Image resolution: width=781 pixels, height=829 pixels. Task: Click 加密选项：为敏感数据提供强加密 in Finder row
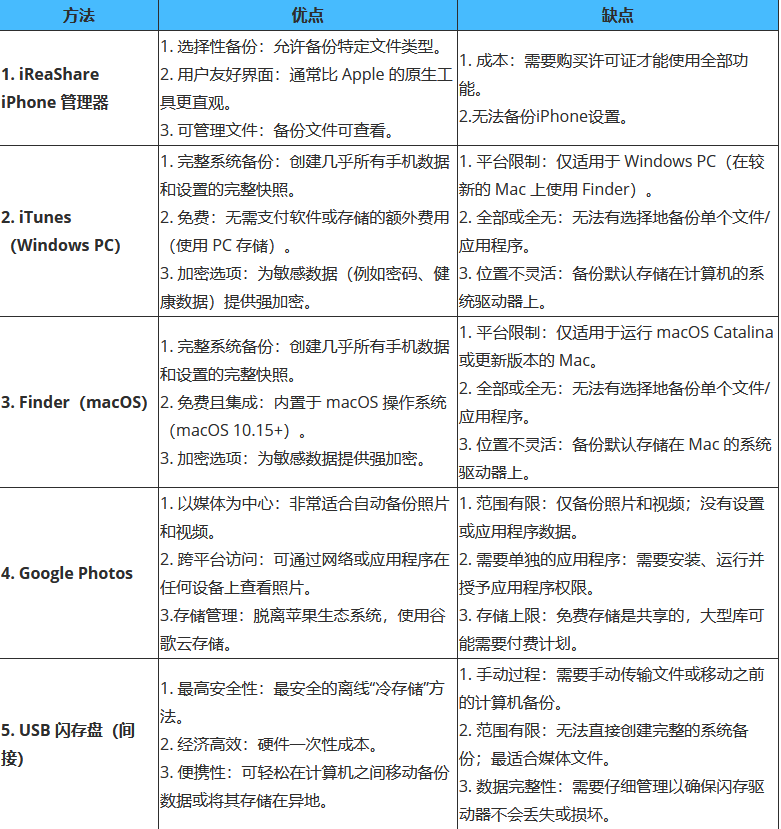(x=294, y=458)
